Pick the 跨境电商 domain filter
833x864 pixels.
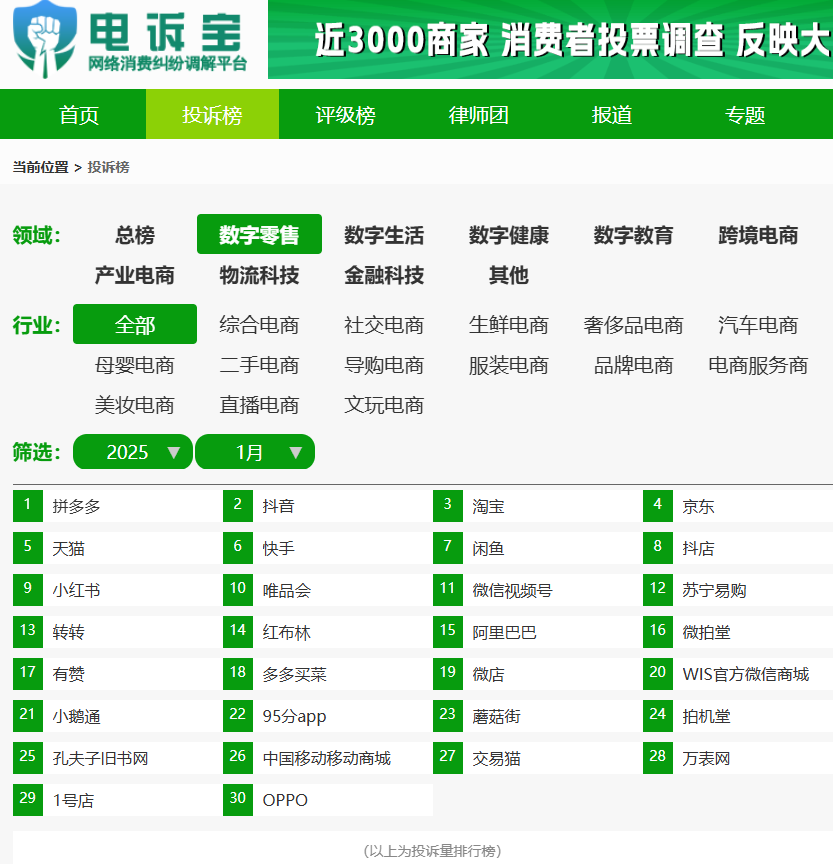click(758, 235)
